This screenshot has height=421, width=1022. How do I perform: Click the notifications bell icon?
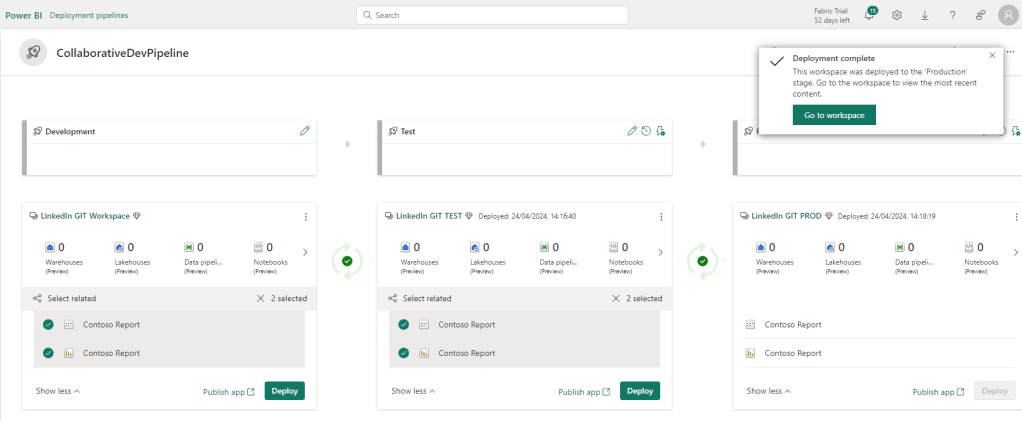(x=869, y=15)
